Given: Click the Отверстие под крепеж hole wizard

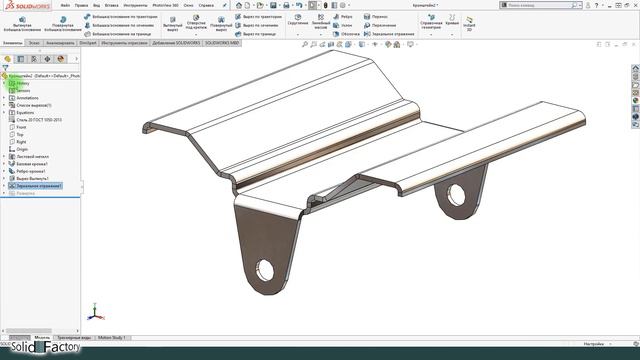Looking at the screenshot, I should coord(196,23).
